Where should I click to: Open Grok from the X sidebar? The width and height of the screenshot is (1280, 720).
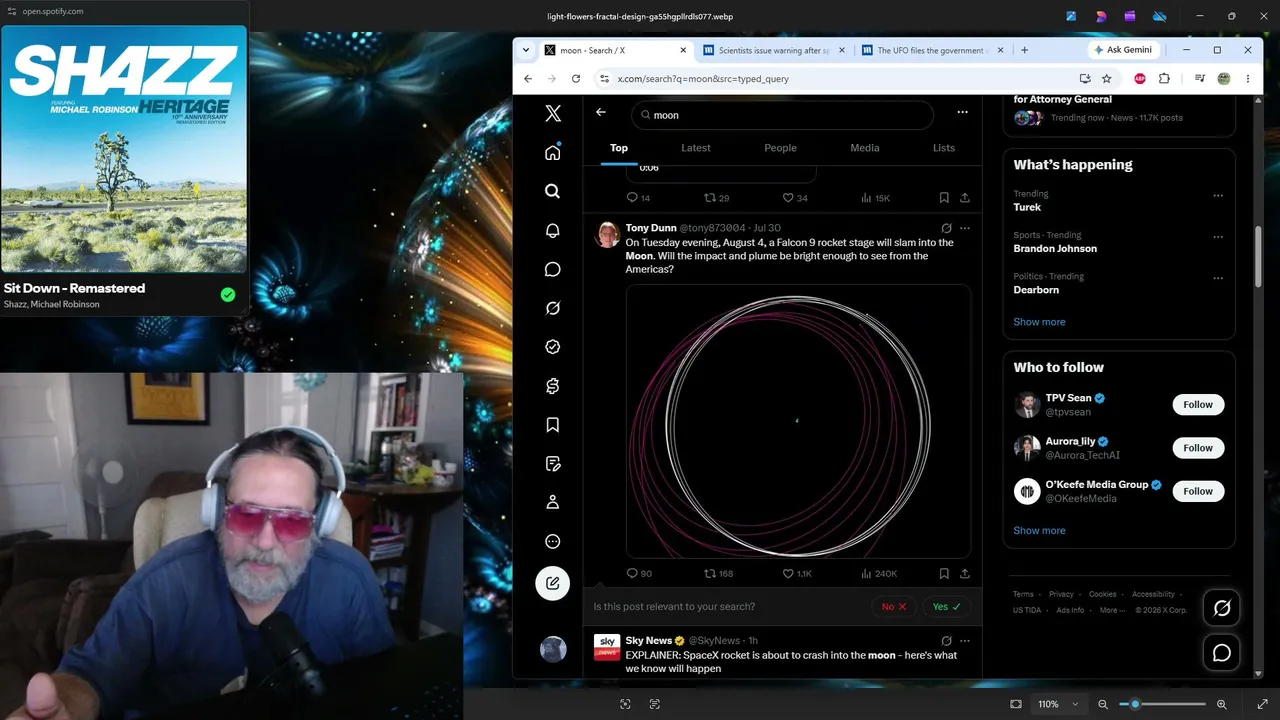point(552,308)
